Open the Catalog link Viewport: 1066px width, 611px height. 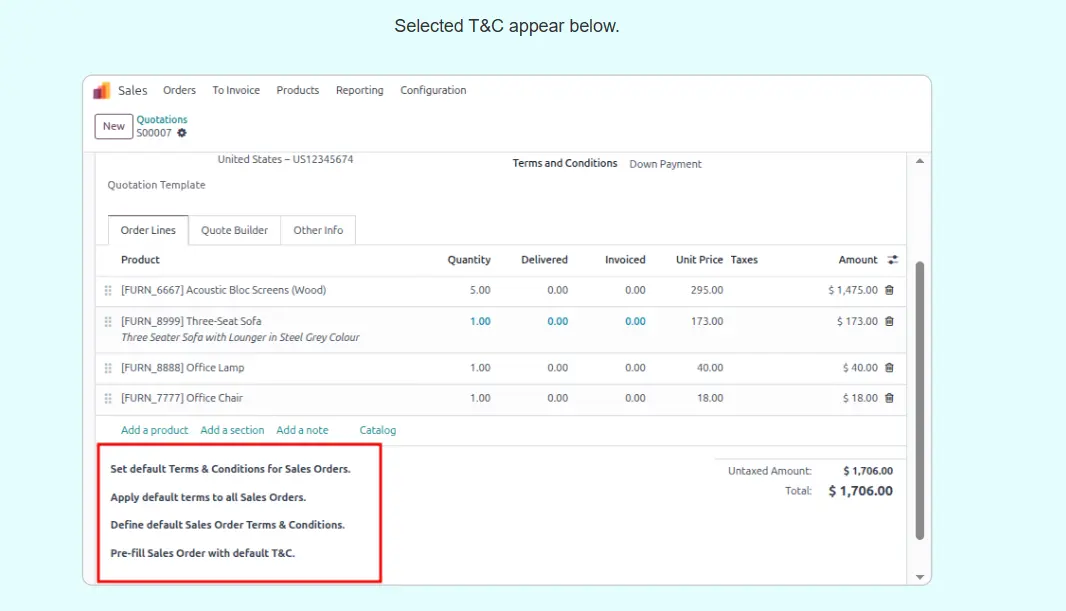tap(378, 430)
